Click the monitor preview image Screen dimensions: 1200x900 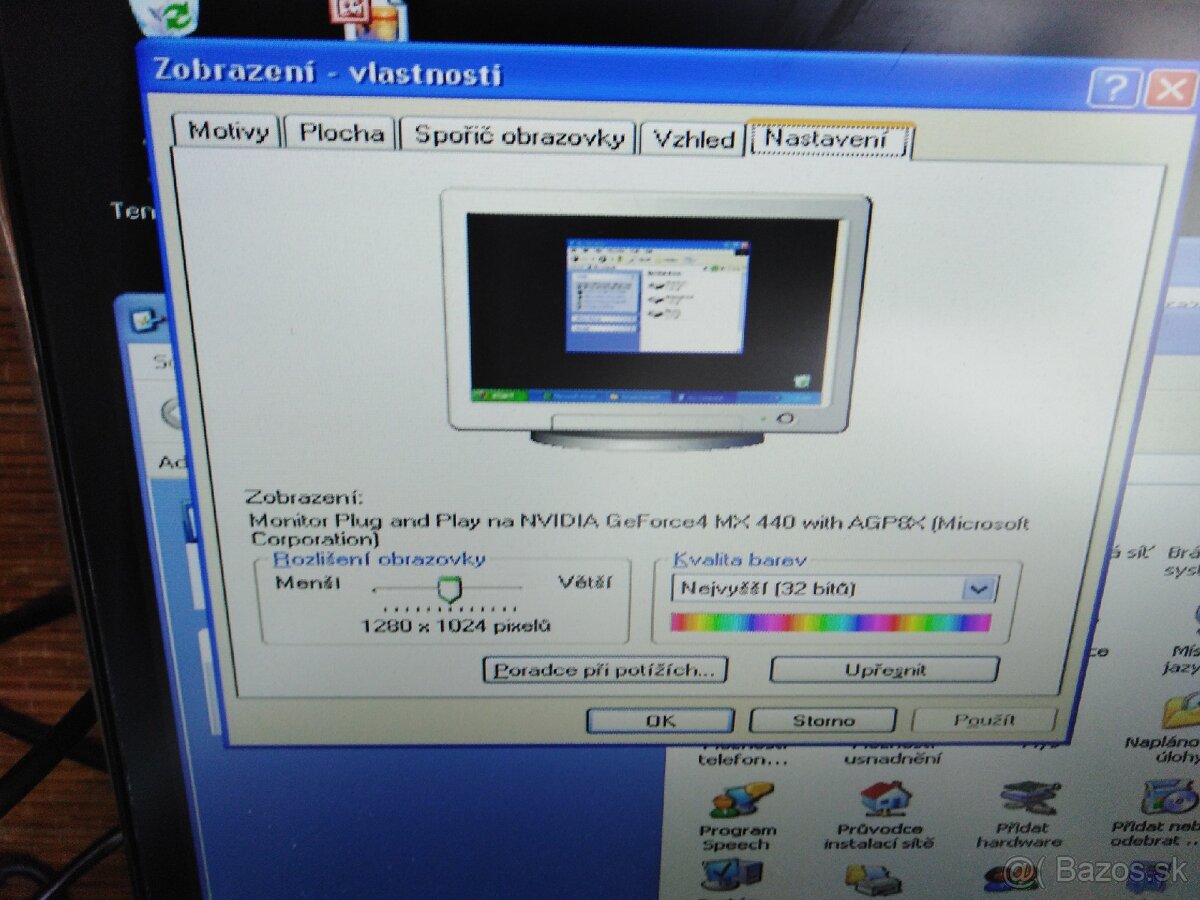[655, 315]
